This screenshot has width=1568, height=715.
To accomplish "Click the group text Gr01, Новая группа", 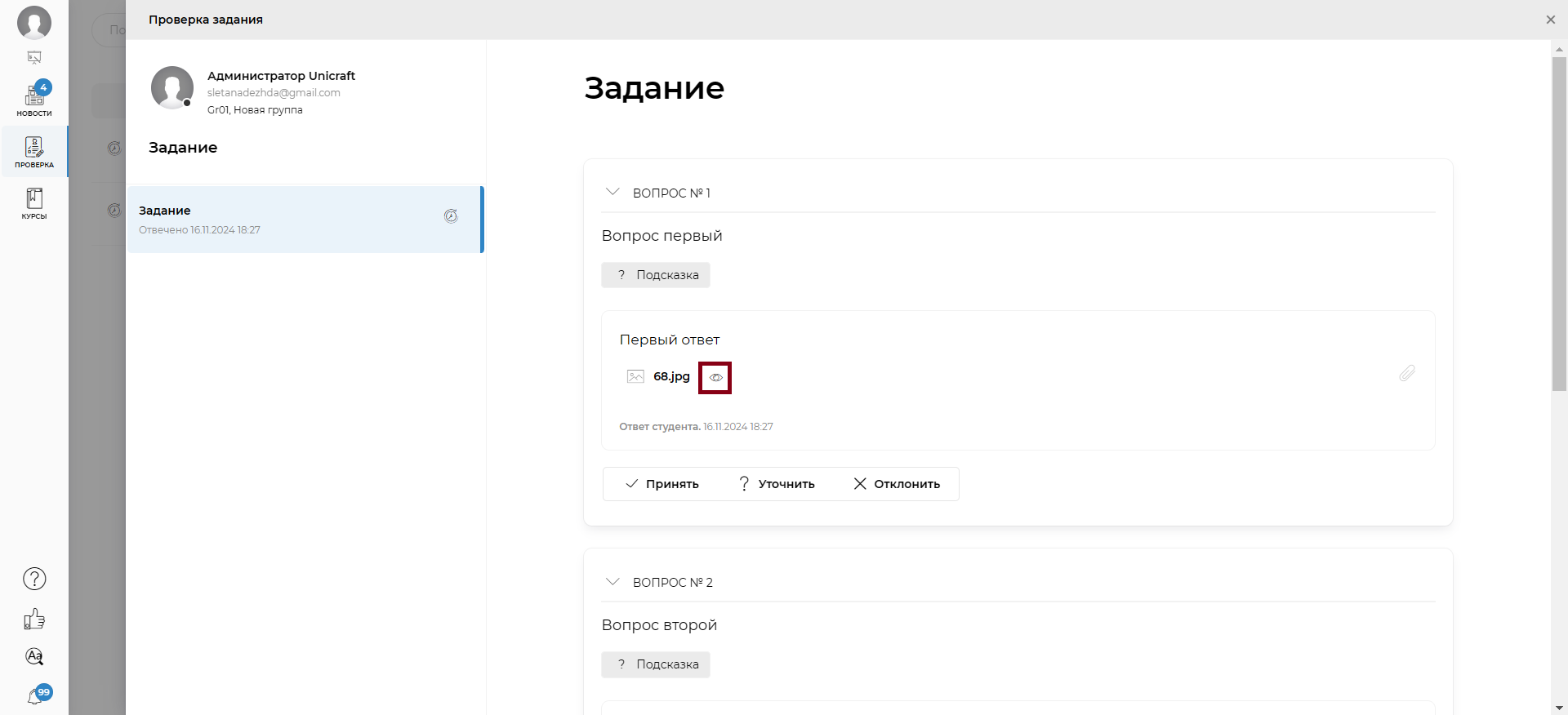I will click(x=255, y=110).
